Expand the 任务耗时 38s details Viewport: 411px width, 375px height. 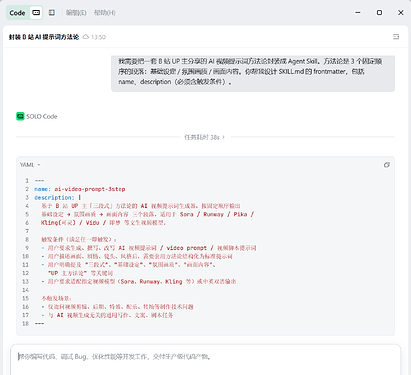pyautogui.click(x=205, y=137)
